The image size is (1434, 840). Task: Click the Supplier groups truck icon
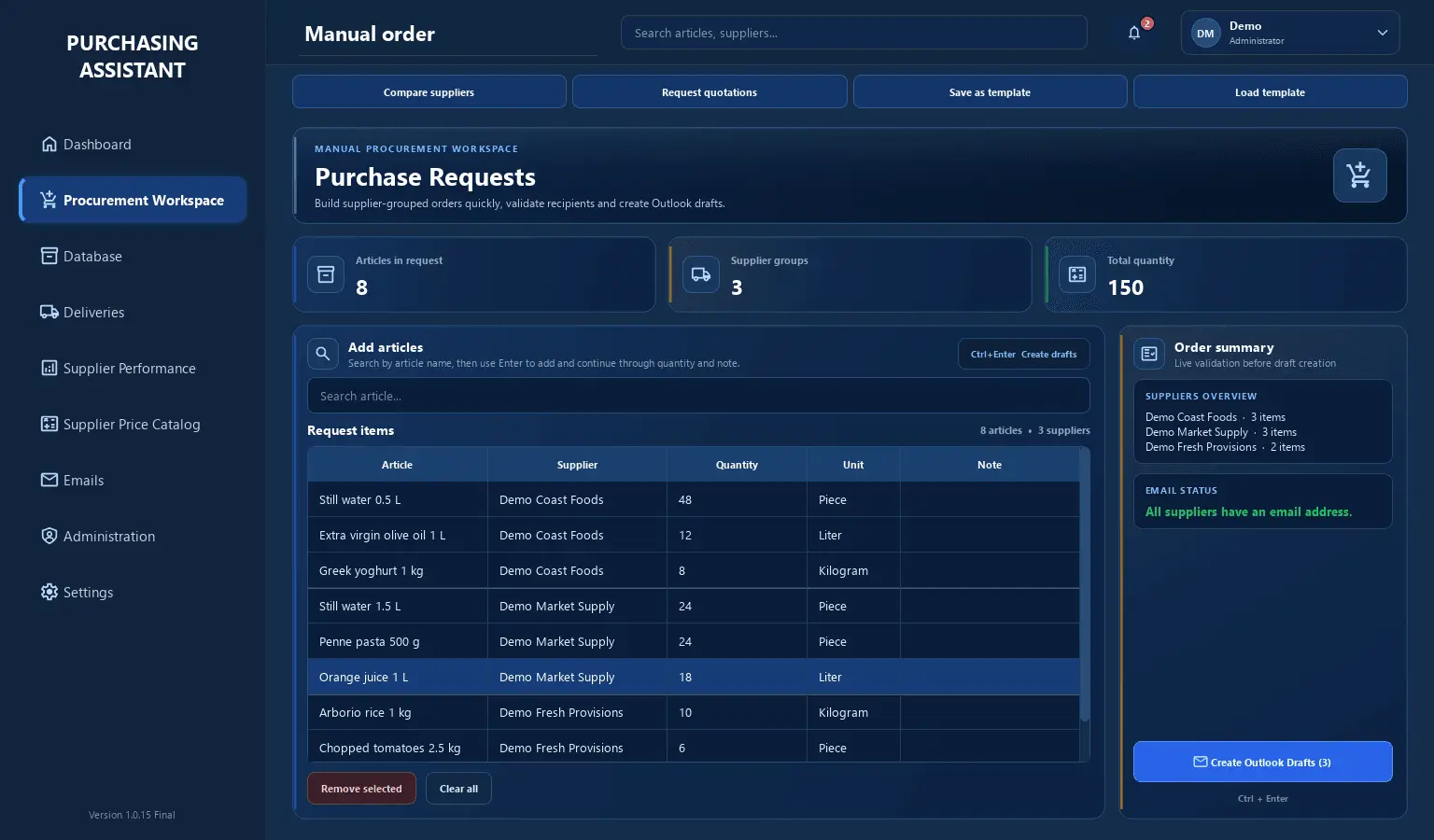[701, 274]
